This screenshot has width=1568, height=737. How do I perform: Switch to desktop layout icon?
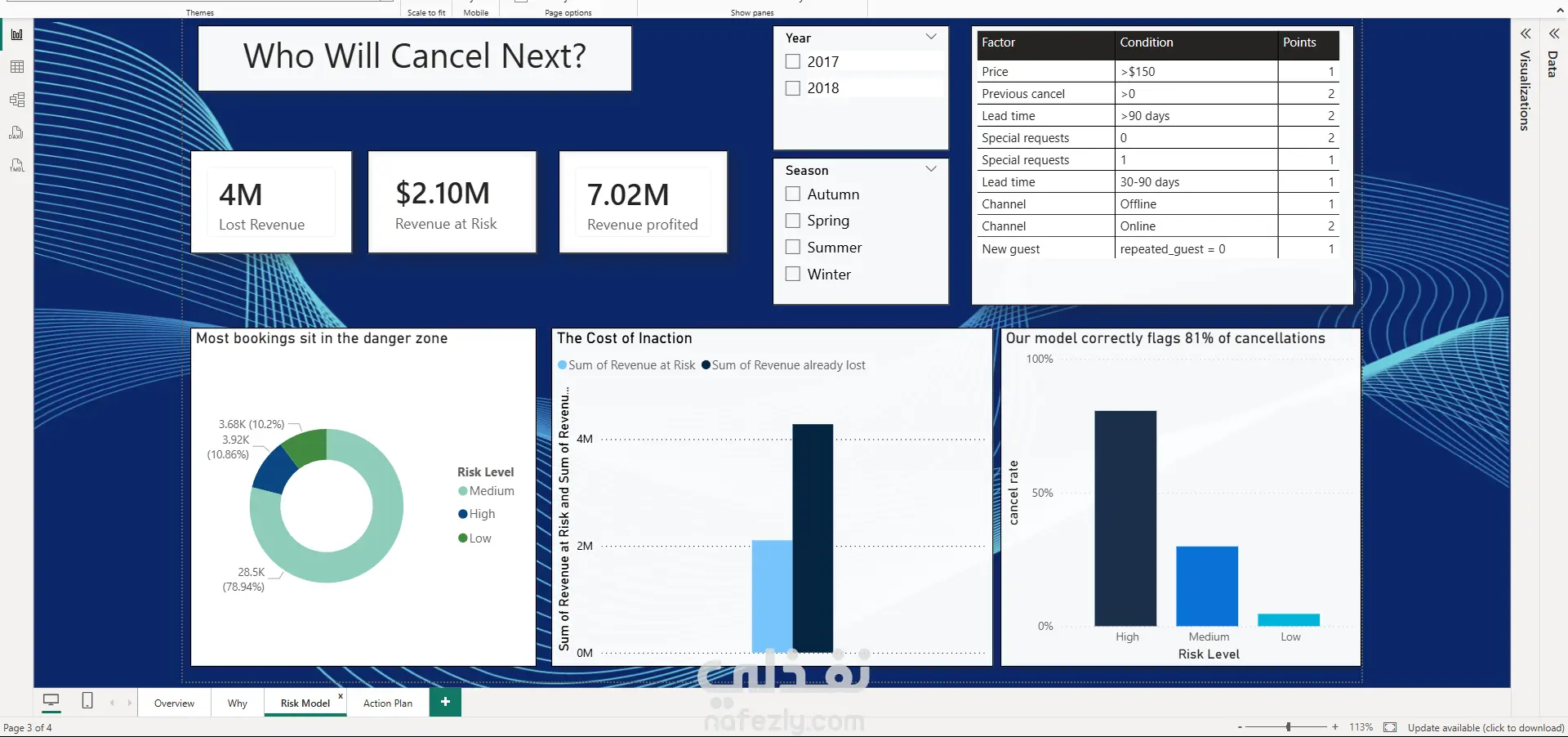[51, 700]
